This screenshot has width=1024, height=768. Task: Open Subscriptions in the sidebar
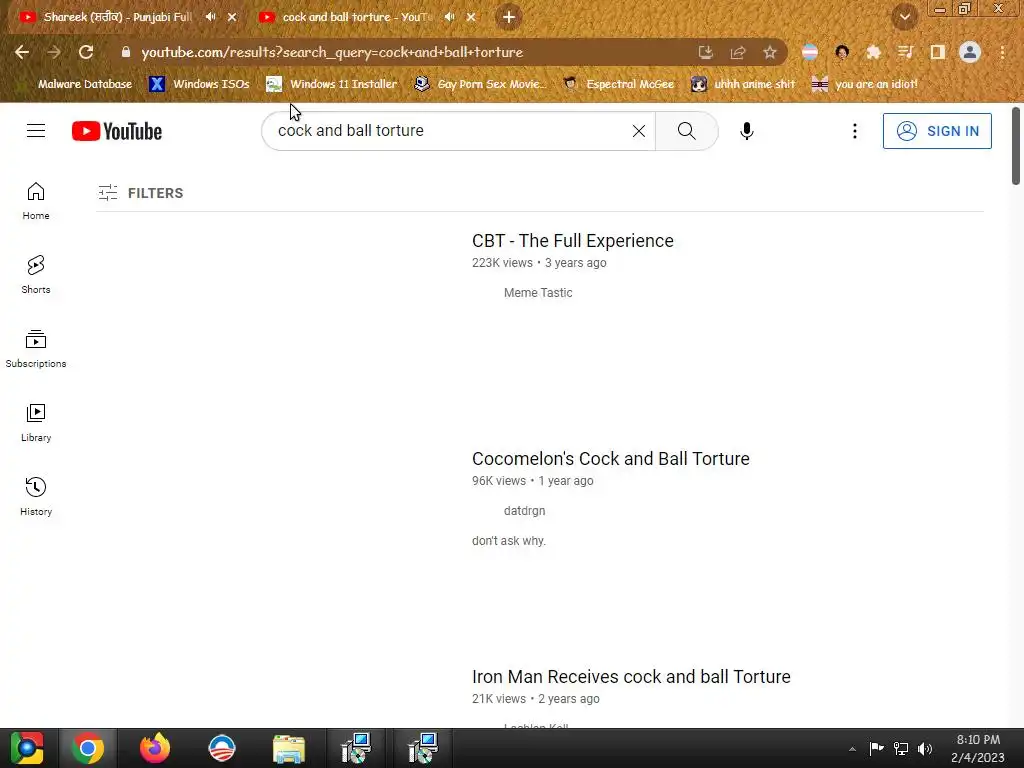pos(36,349)
